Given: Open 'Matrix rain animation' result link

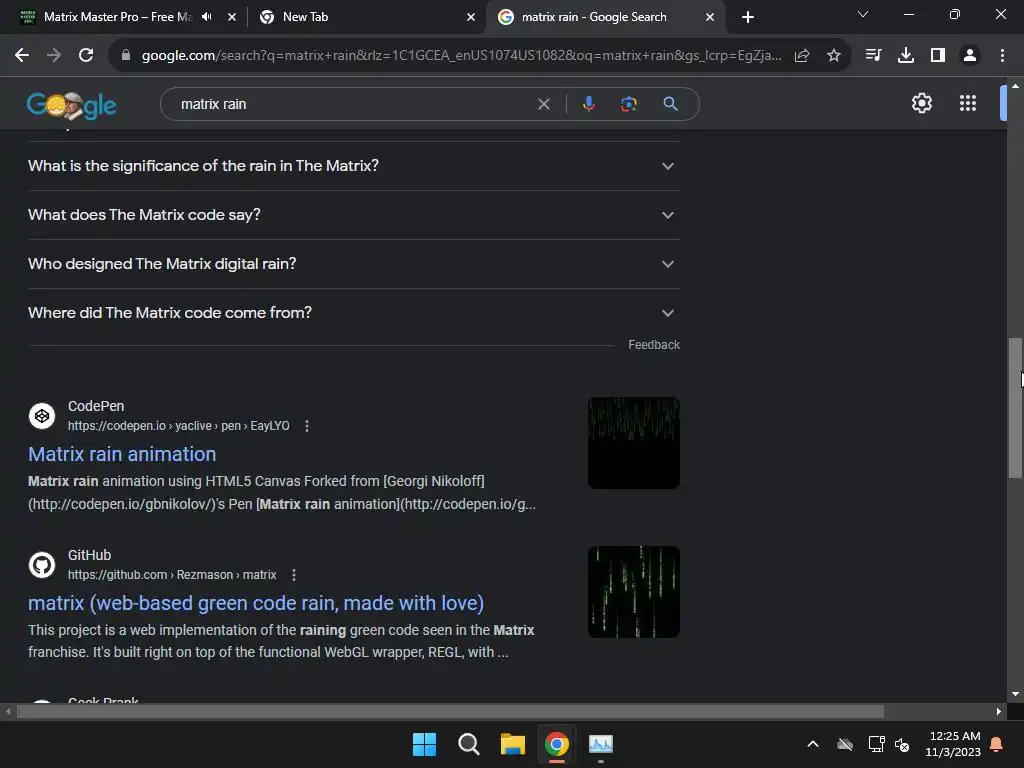Looking at the screenshot, I should 122,454.
